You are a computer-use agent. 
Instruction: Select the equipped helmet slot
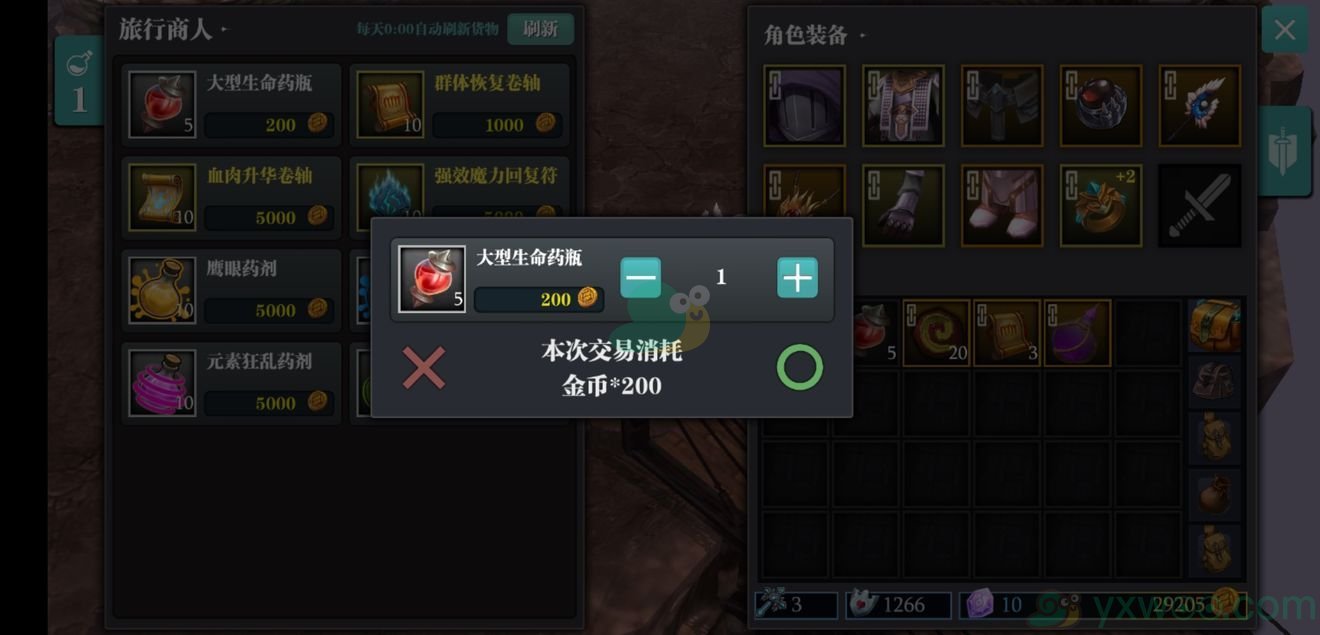click(x=804, y=106)
